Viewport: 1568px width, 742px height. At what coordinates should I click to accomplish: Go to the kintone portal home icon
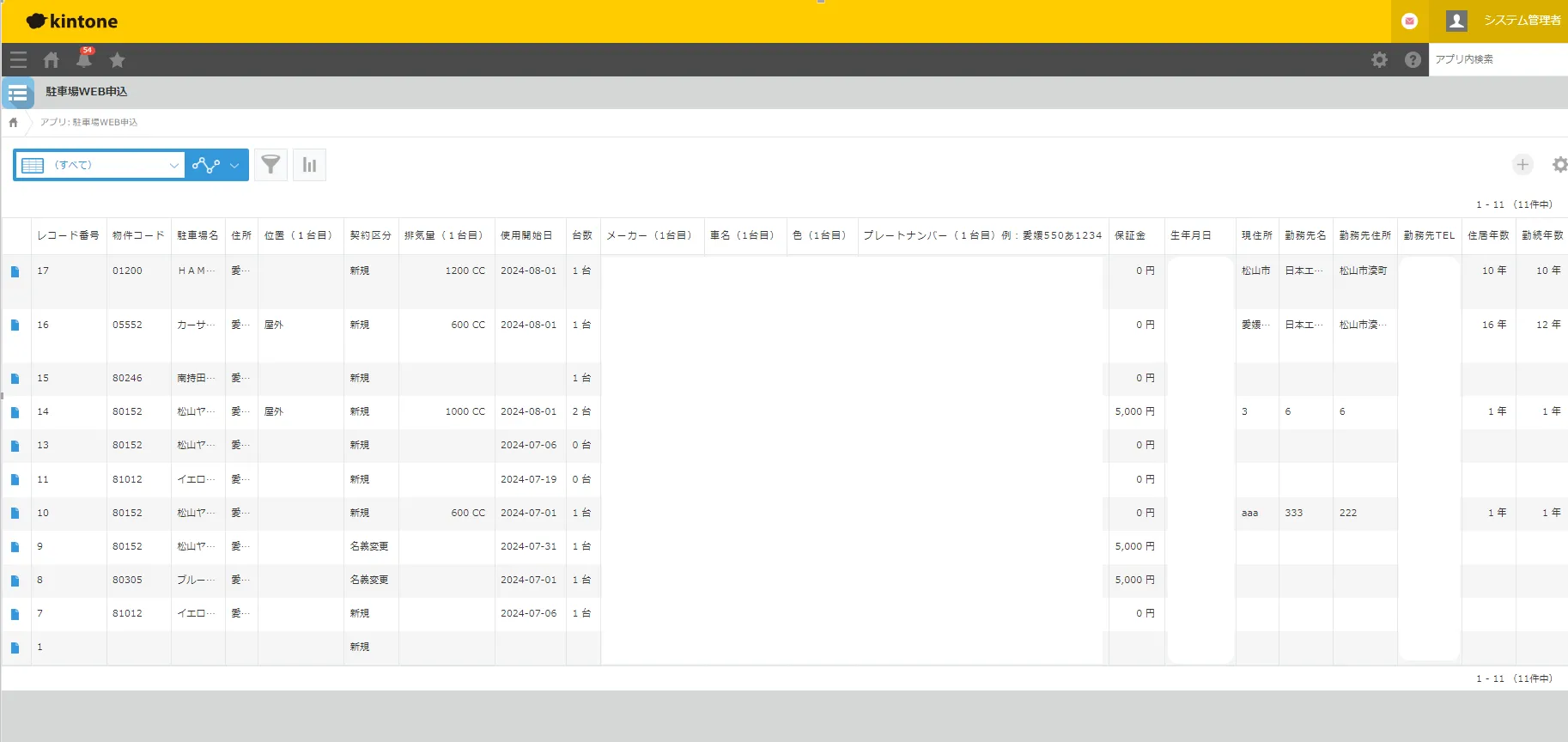click(52, 60)
